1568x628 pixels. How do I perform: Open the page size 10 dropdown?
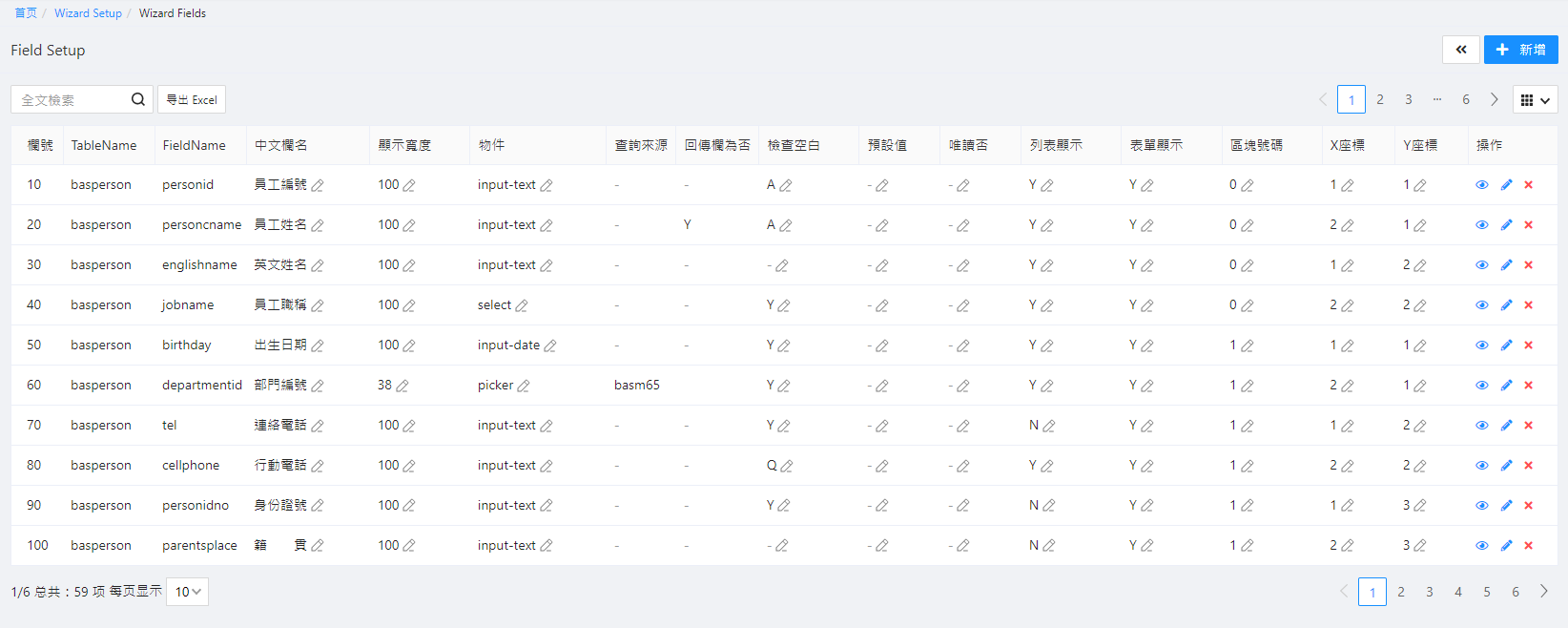tap(187, 592)
